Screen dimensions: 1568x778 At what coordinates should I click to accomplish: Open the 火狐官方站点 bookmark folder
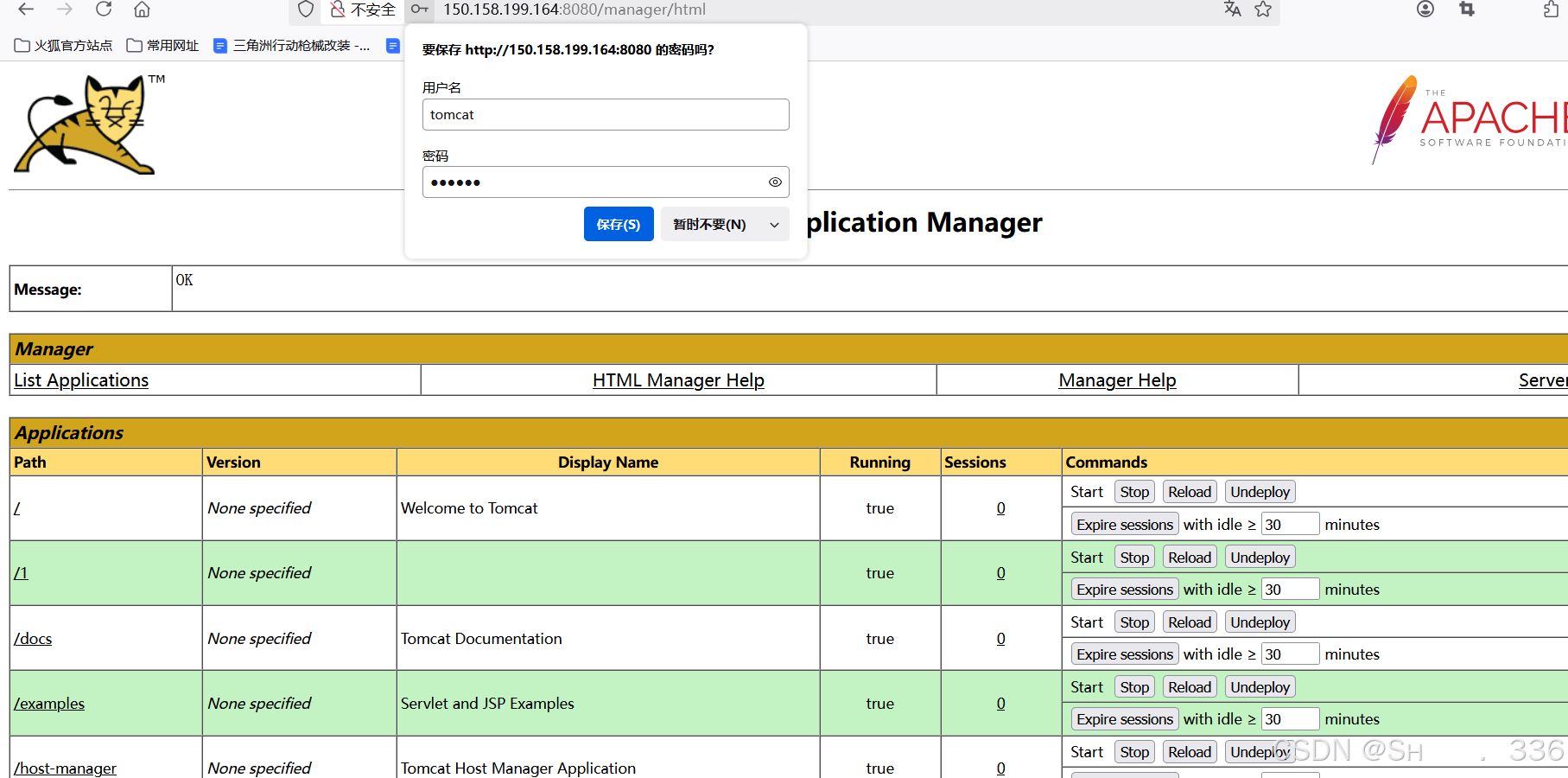(x=64, y=46)
